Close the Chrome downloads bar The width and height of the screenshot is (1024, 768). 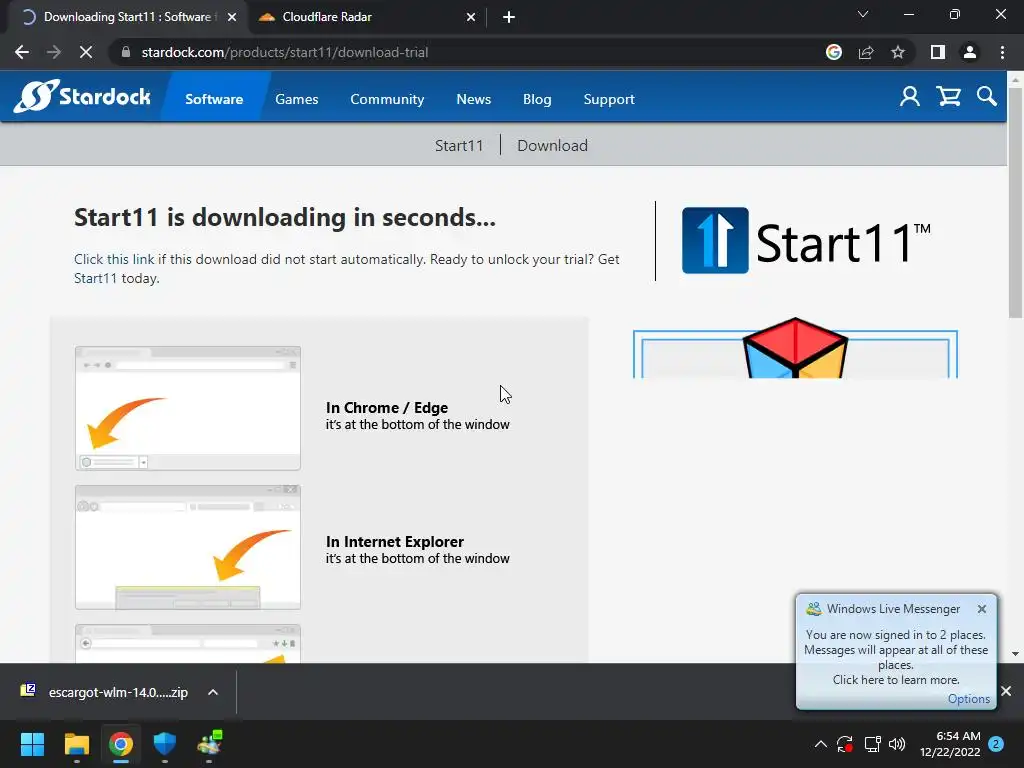pos(1006,691)
